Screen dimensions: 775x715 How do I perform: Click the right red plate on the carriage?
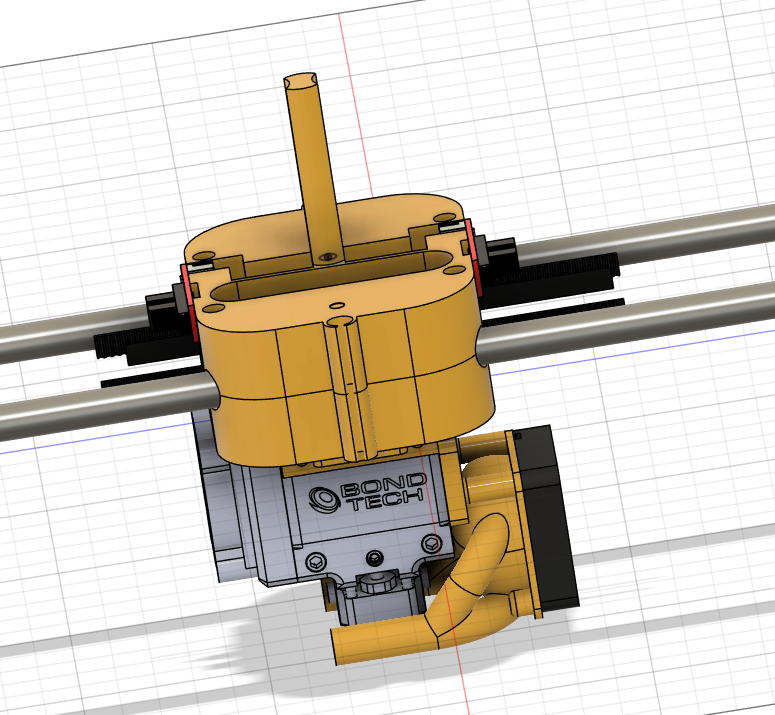coord(472,256)
